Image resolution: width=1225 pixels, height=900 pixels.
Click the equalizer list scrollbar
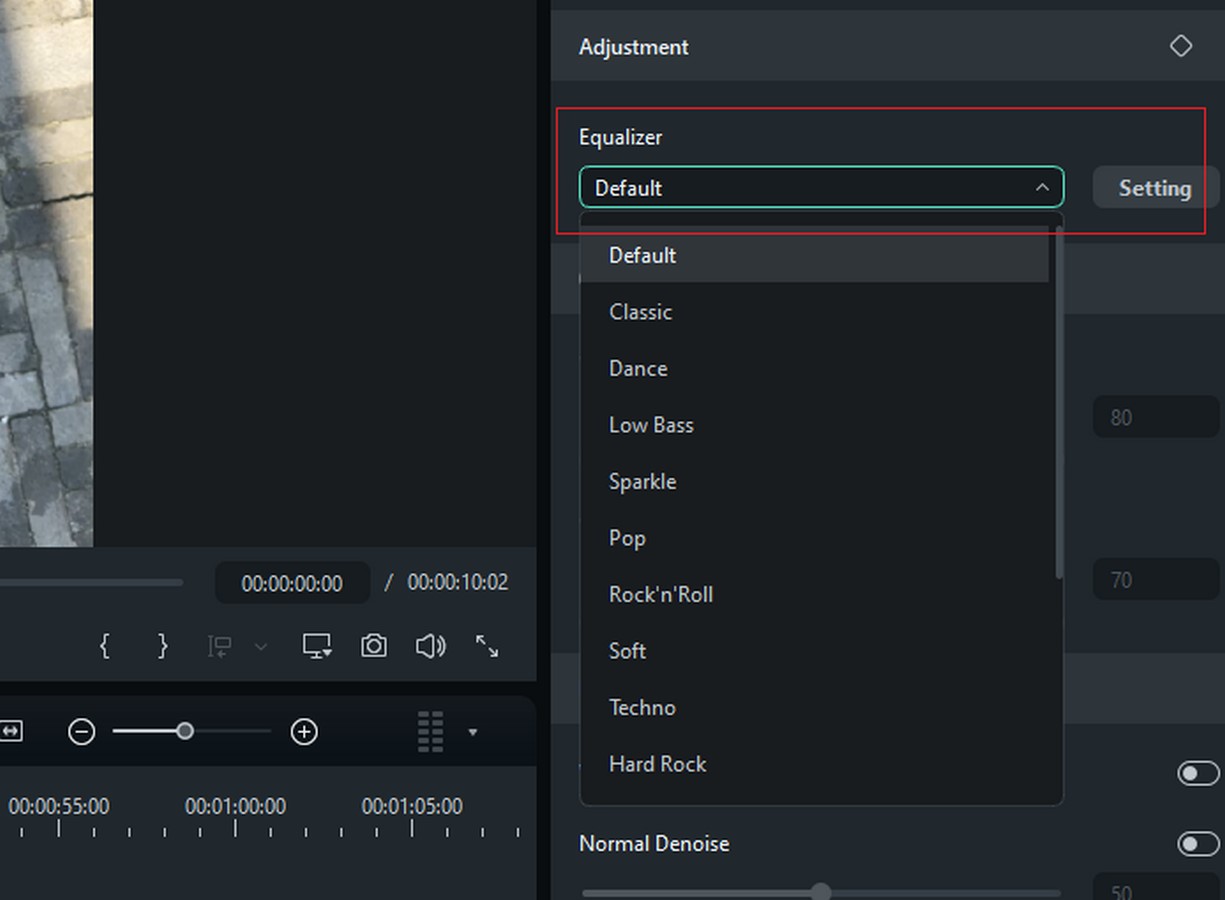coord(1058,402)
